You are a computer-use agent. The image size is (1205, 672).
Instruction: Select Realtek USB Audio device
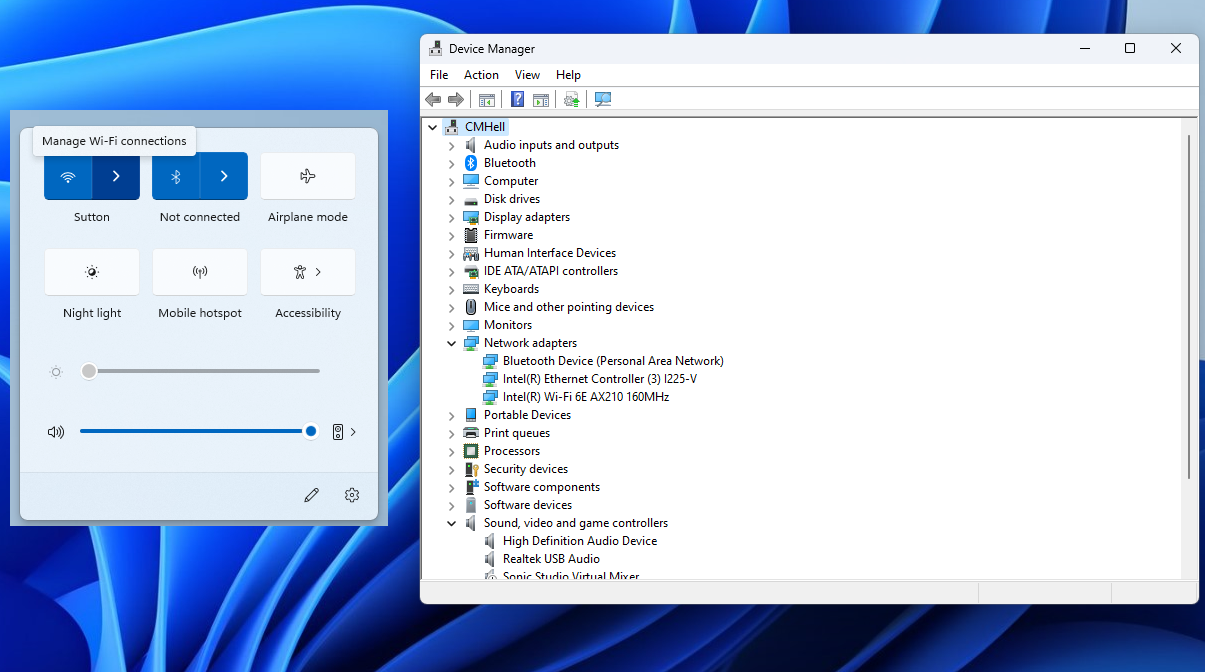click(551, 559)
